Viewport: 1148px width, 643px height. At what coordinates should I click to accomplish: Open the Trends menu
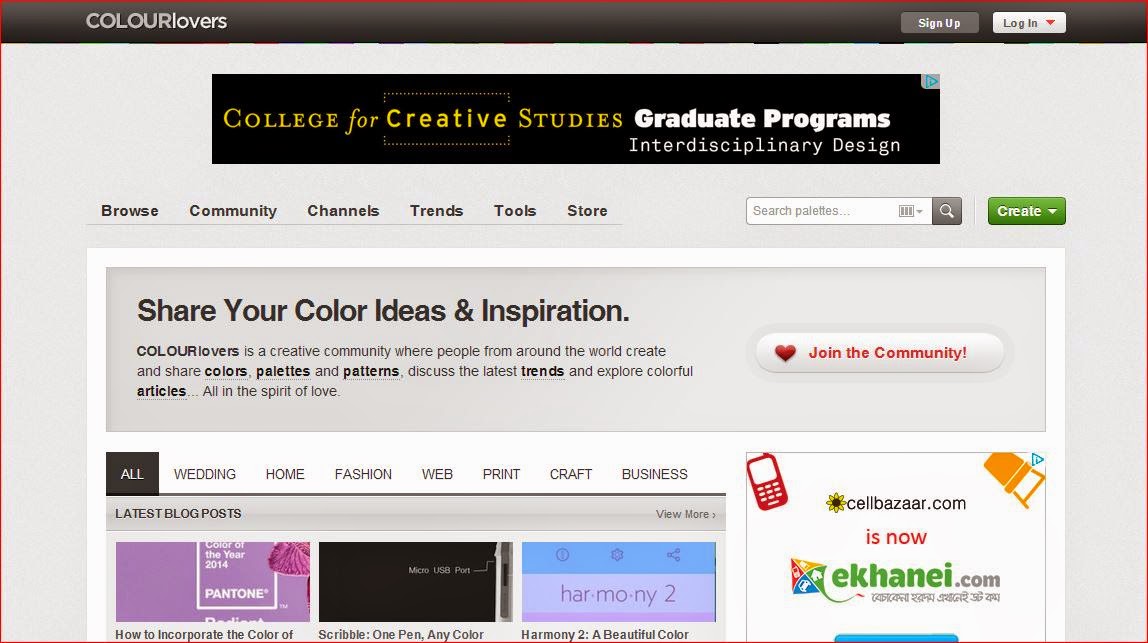click(436, 211)
